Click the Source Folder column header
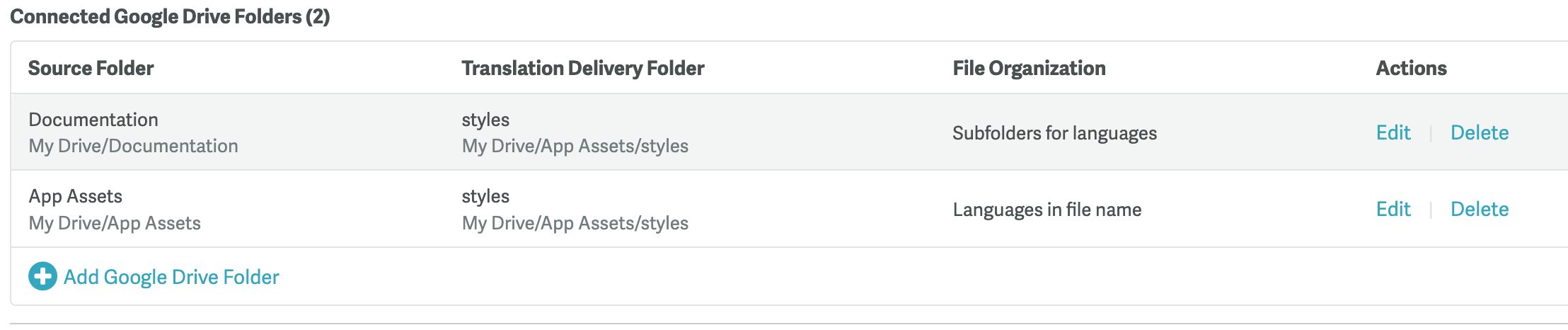The height and width of the screenshot is (330, 1568). tap(91, 68)
